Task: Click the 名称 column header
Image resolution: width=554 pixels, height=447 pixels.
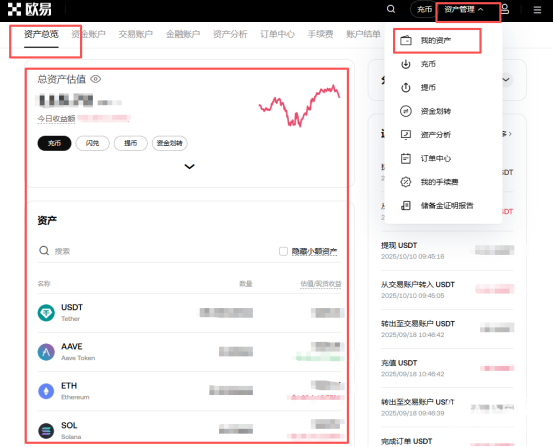Action: click(x=44, y=284)
